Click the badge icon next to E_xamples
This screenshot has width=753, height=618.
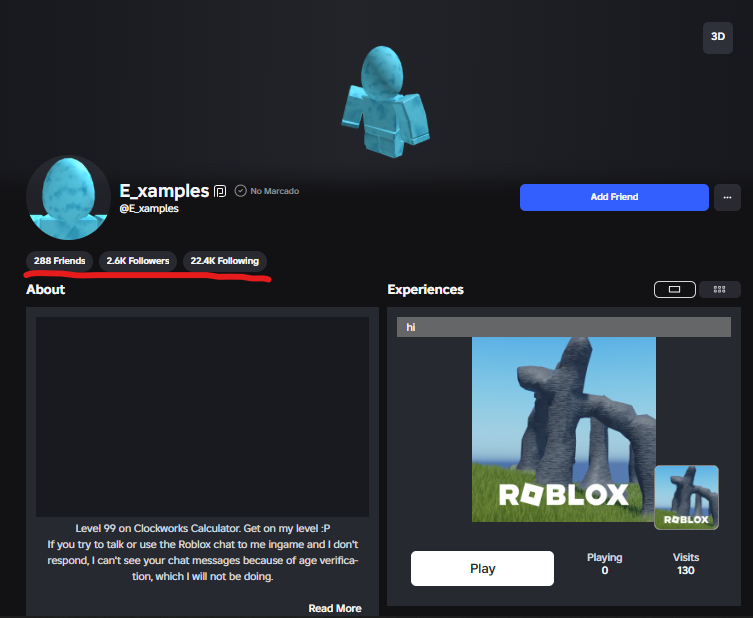(220, 191)
